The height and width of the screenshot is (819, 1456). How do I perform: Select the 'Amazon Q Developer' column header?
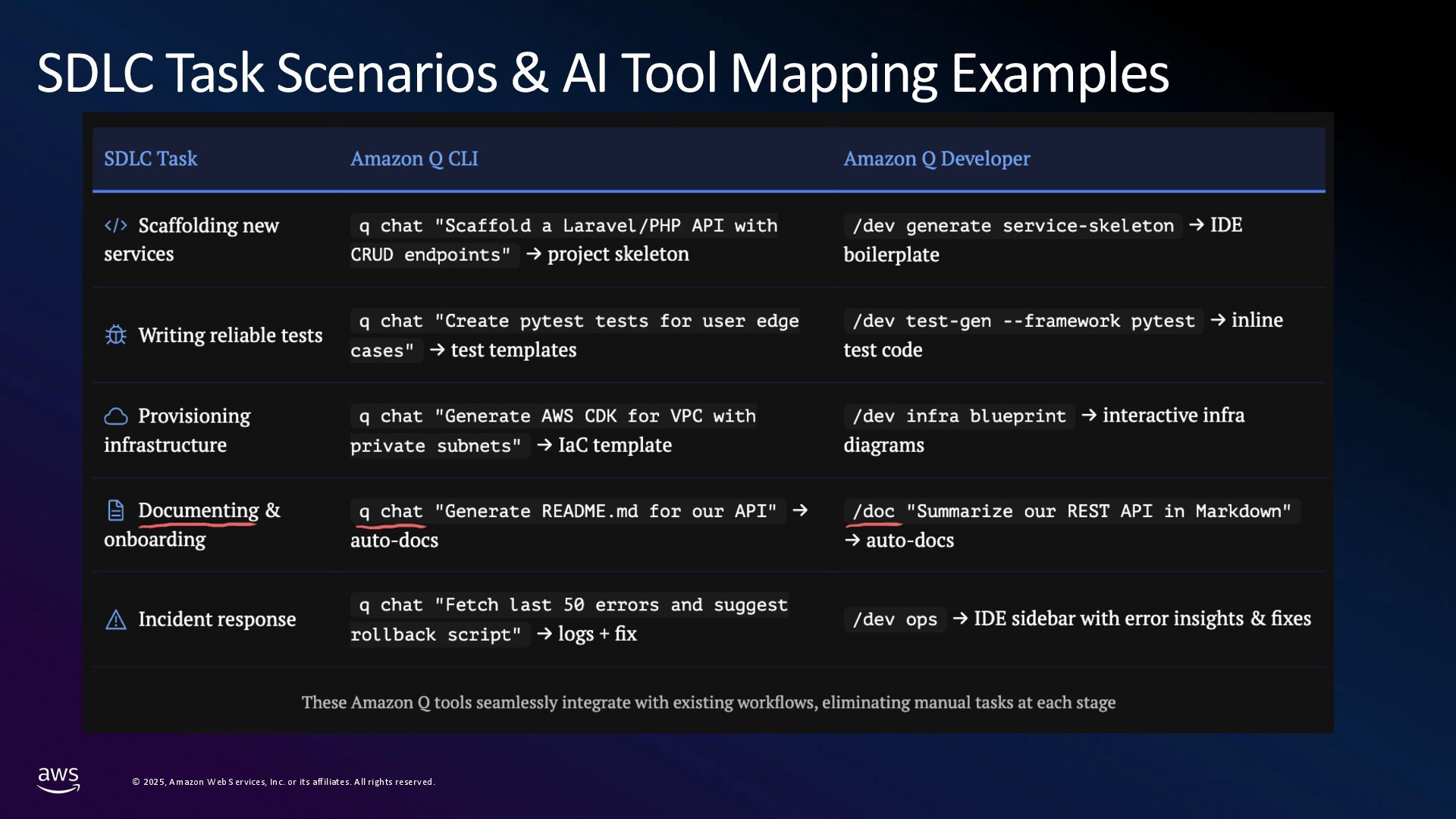click(x=937, y=158)
